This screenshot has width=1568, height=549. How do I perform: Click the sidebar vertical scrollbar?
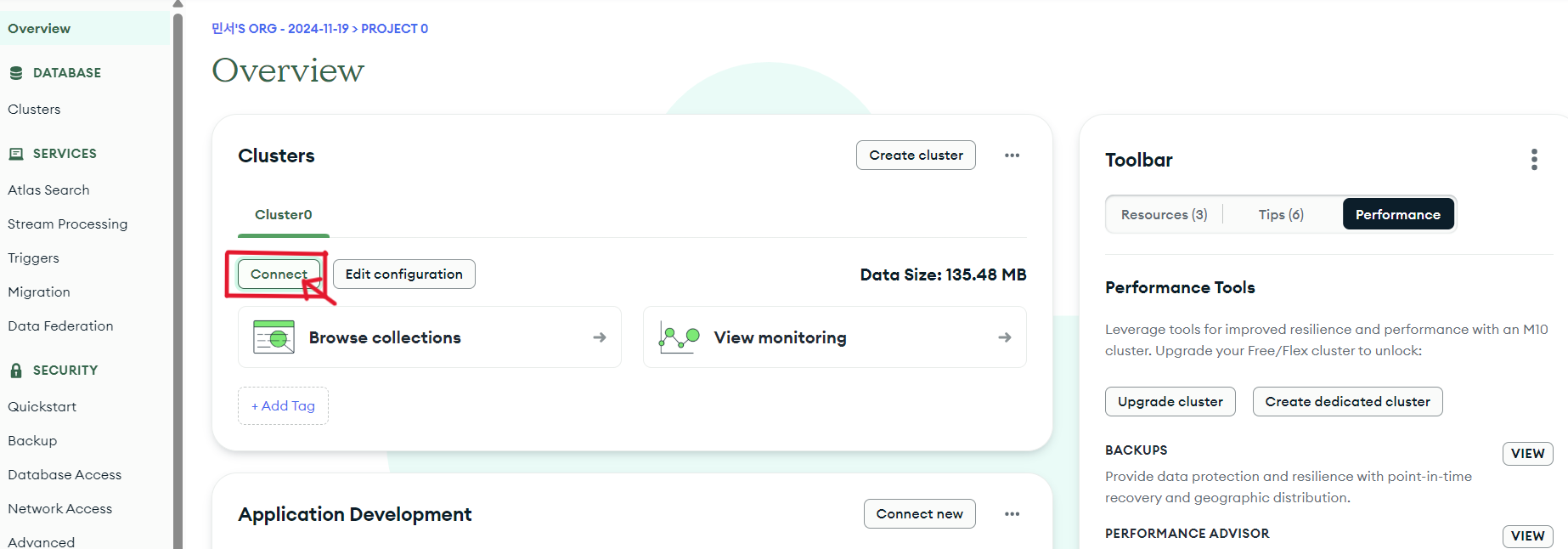(x=178, y=280)
